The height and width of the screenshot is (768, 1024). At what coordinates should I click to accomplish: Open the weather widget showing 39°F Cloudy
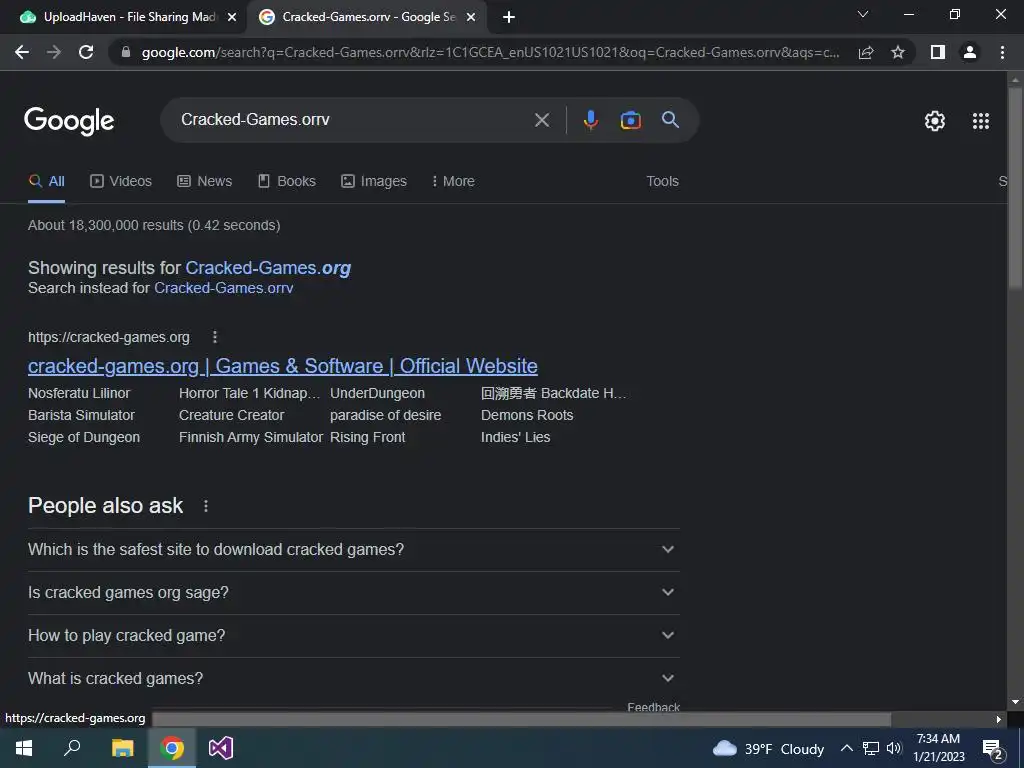769,748
